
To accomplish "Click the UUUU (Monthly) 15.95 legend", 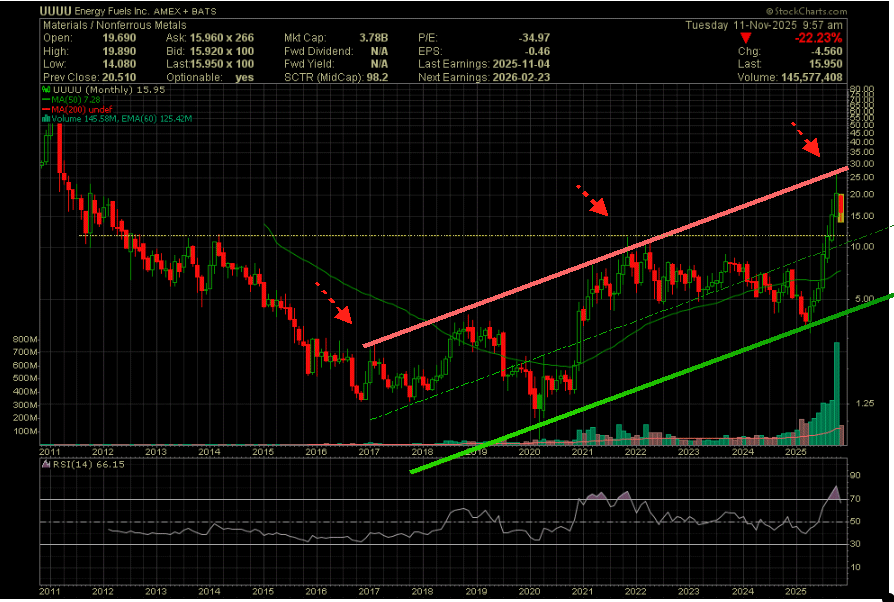I will [108, 90].
